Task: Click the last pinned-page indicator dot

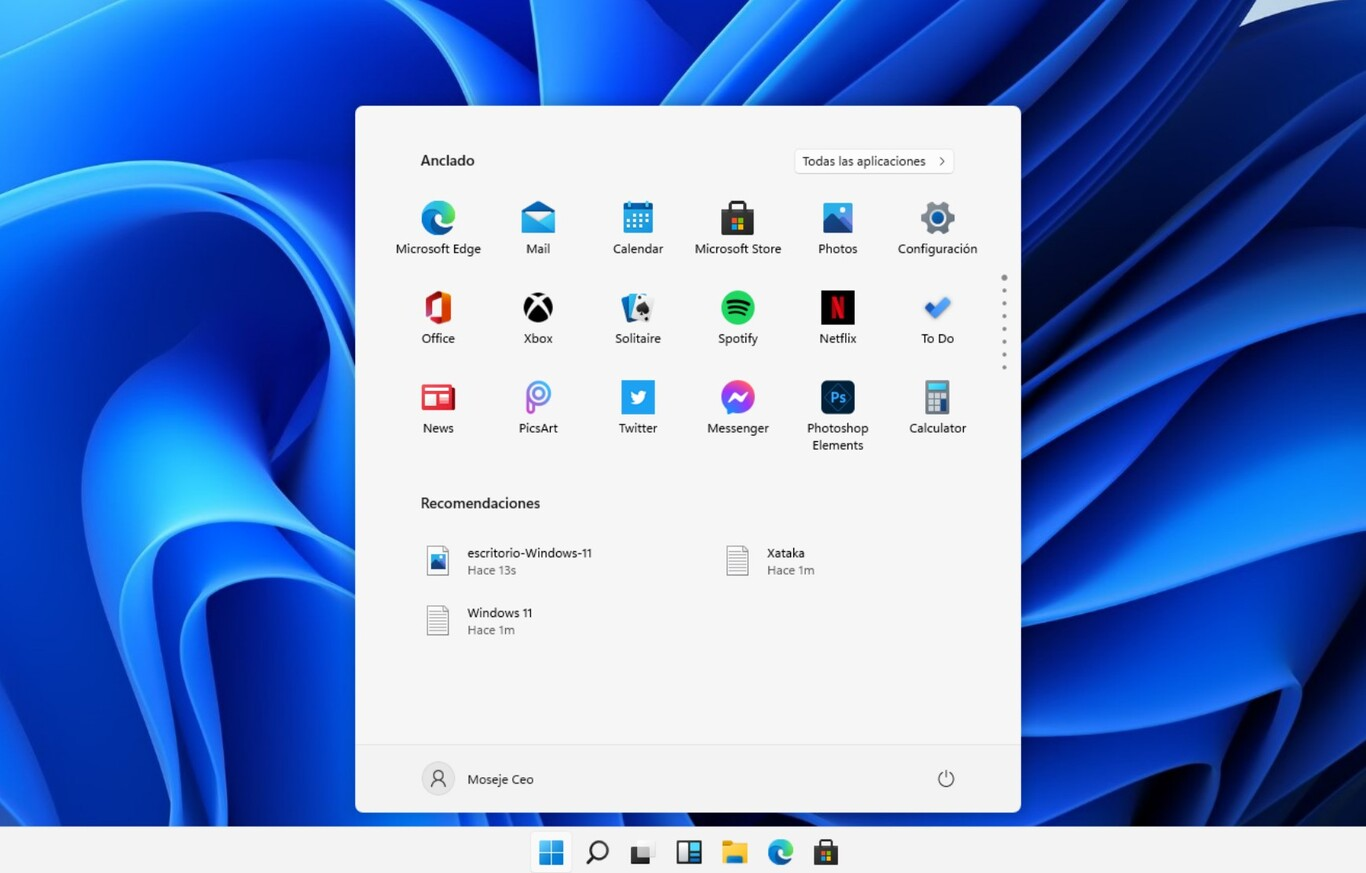Action: pyautogui.click(x=1004, y=367)
